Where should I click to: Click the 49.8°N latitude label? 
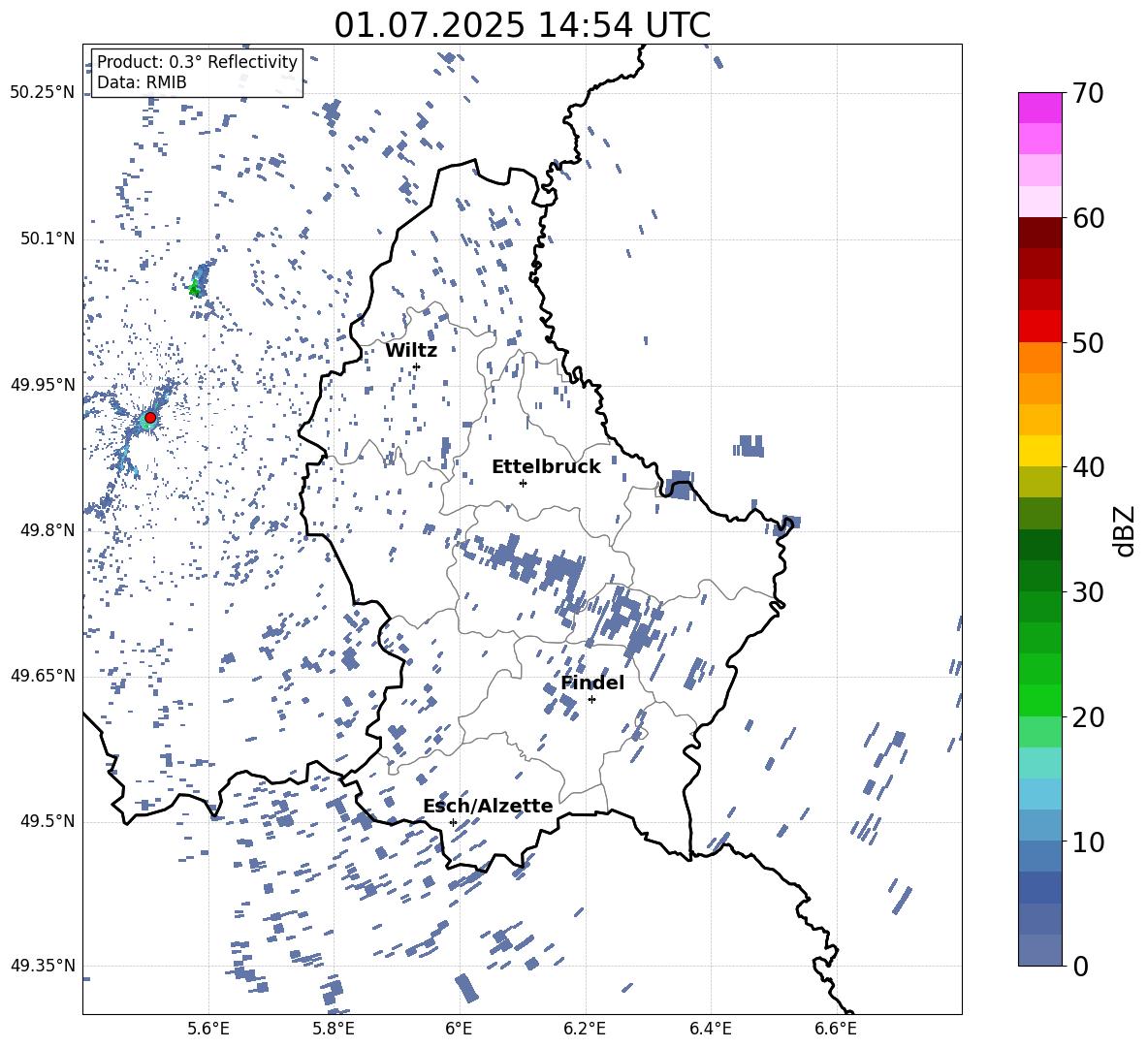point(48,530)
